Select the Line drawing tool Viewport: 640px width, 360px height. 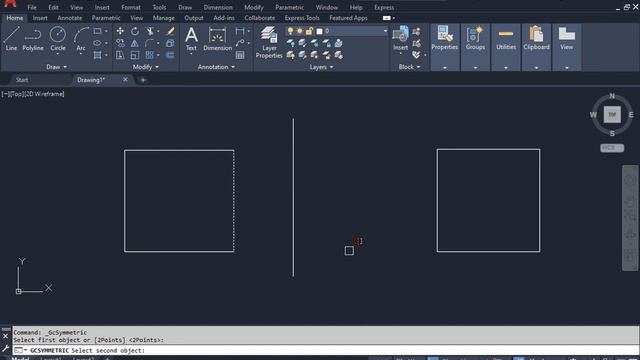pos(11,39)
